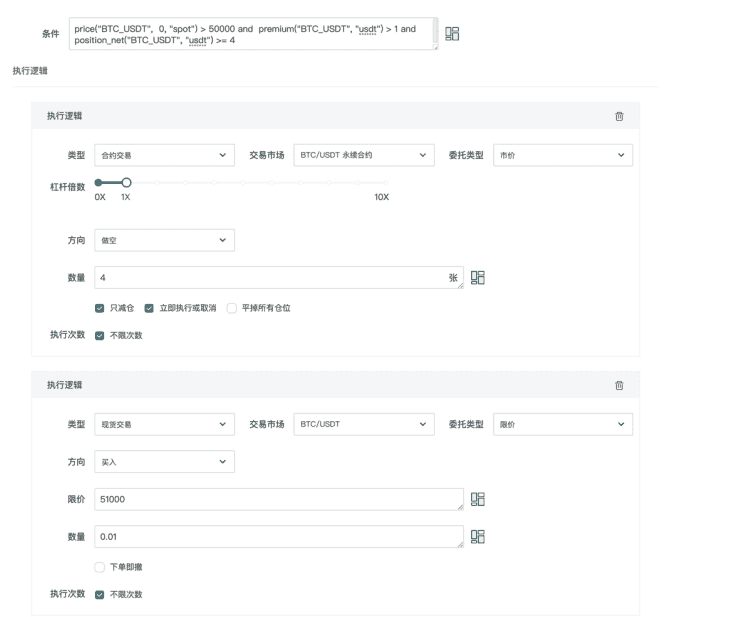Open expression builder icon next to contract 数量 field
Viewport: 741px width, 617px height.
click(x=478, y=278)
